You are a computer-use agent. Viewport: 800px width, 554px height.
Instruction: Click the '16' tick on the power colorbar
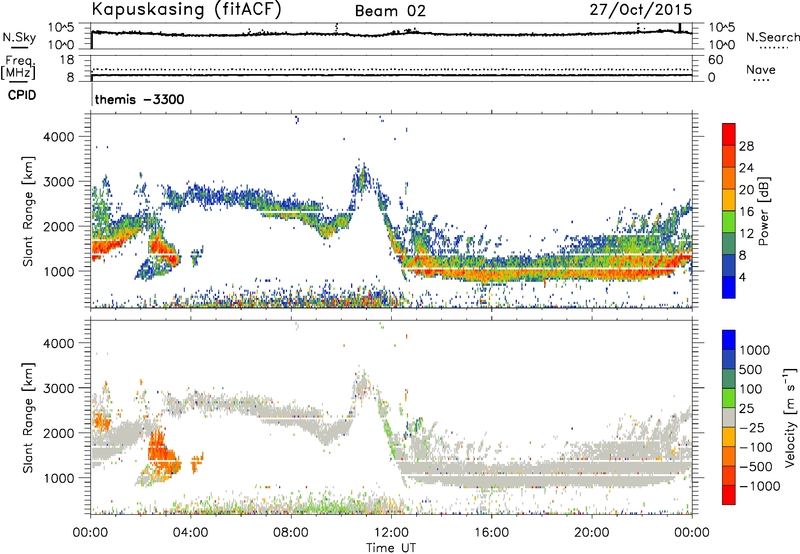[746, 212]
